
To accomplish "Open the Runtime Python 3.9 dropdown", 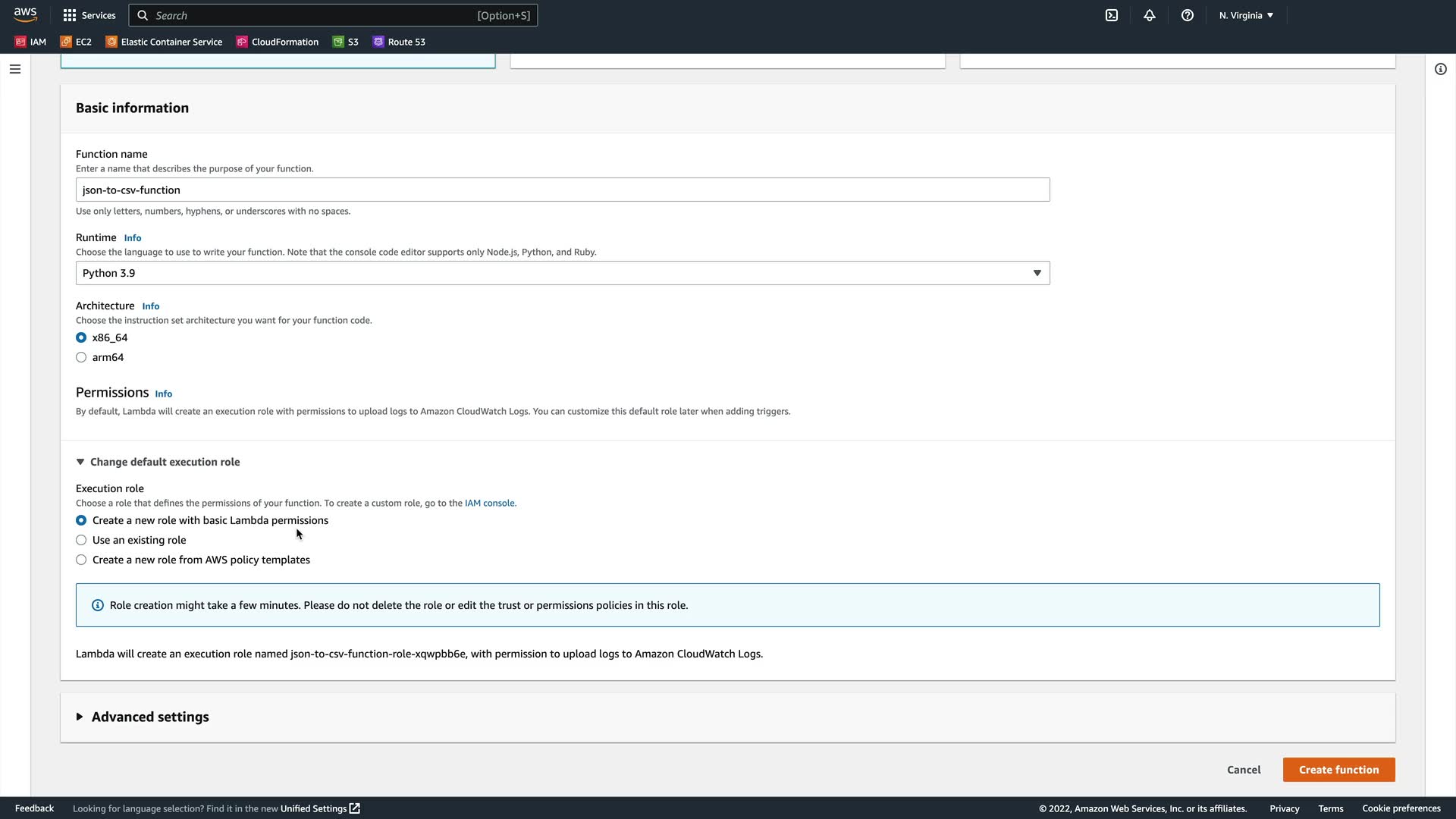I will (562, 273).
